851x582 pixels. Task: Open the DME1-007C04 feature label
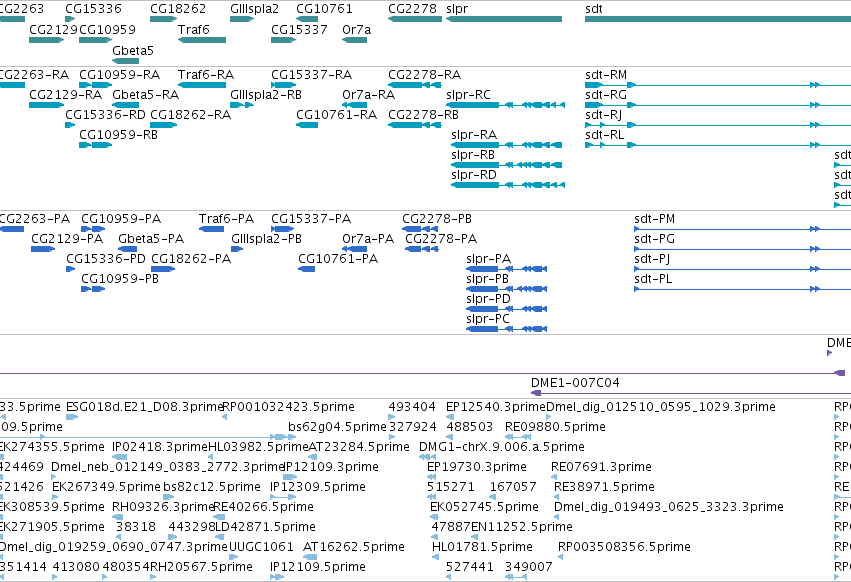pyautogui.click(x=575, y=383)
